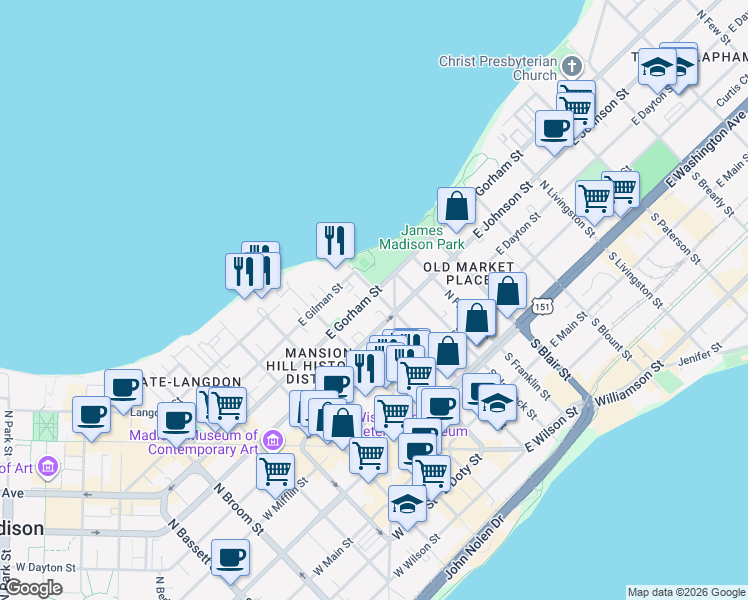Select the graduation cap marker above W Wilson St
Viewport: 748px width, 600px height.
407,505
